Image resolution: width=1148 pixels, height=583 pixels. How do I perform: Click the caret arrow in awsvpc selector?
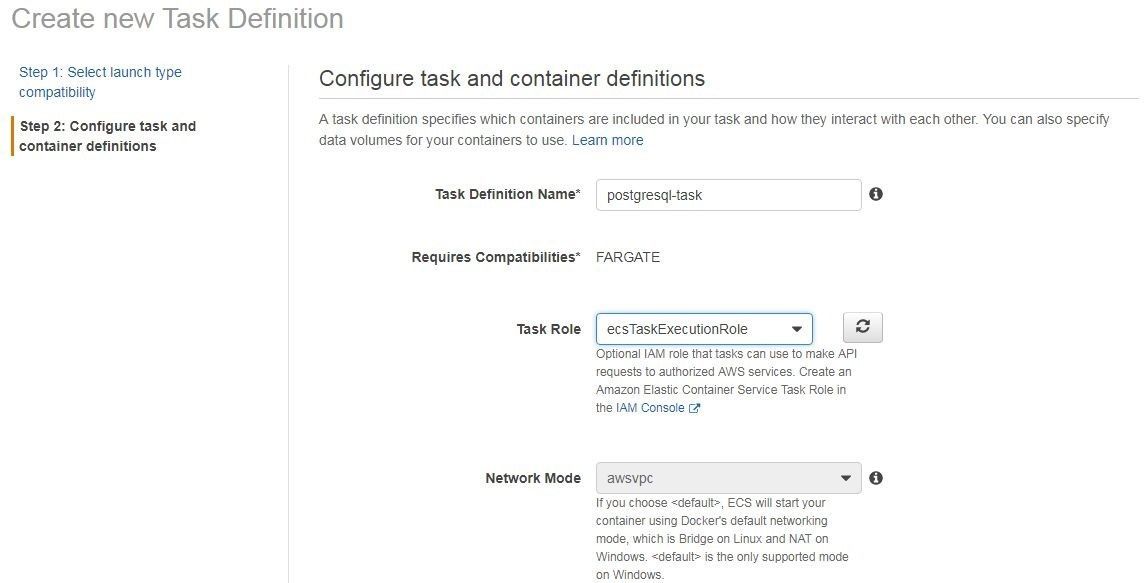point(846,478)
